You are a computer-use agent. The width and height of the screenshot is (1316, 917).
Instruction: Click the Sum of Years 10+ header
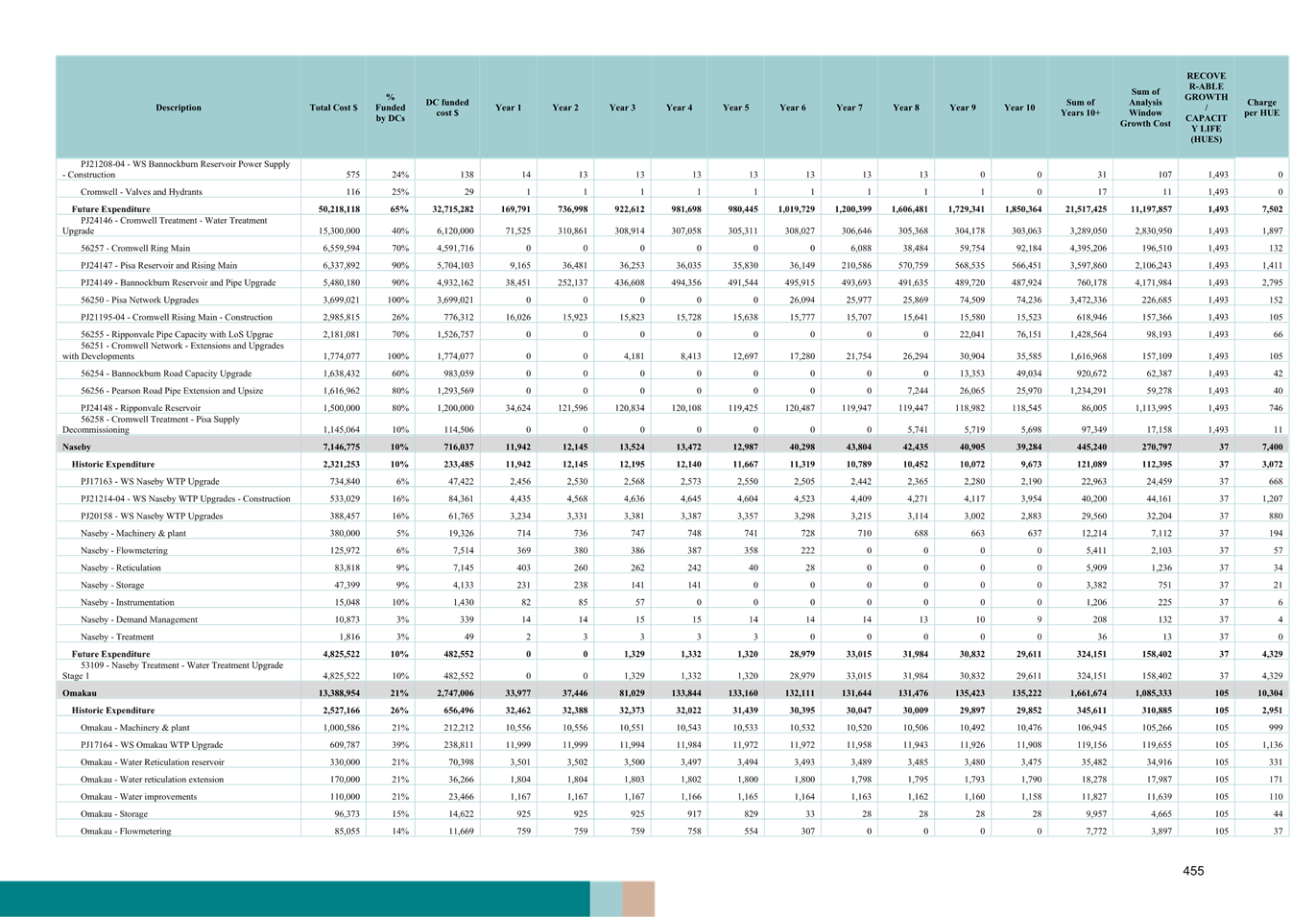click(1080, 108)
